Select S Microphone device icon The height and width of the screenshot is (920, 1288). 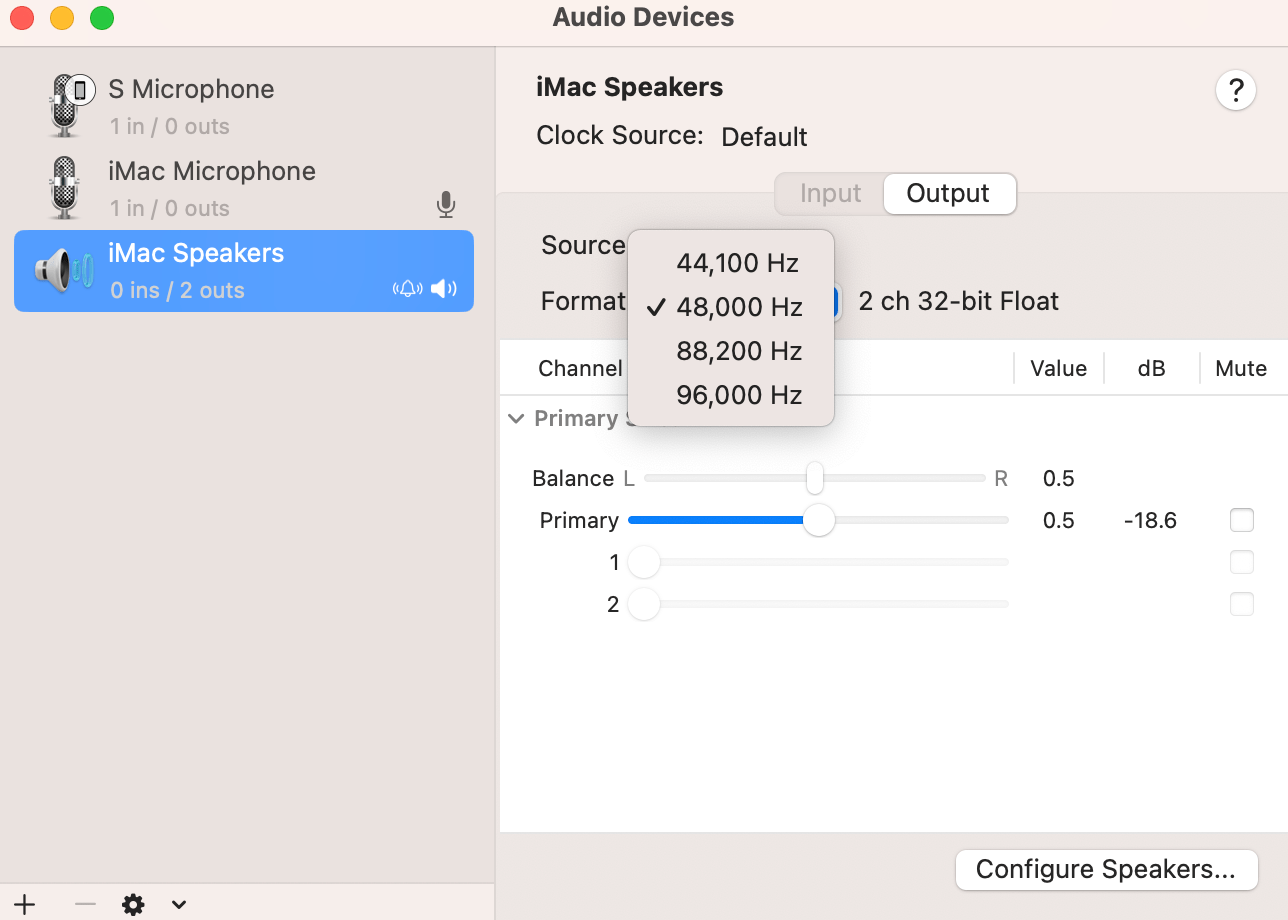pos(69,106)
